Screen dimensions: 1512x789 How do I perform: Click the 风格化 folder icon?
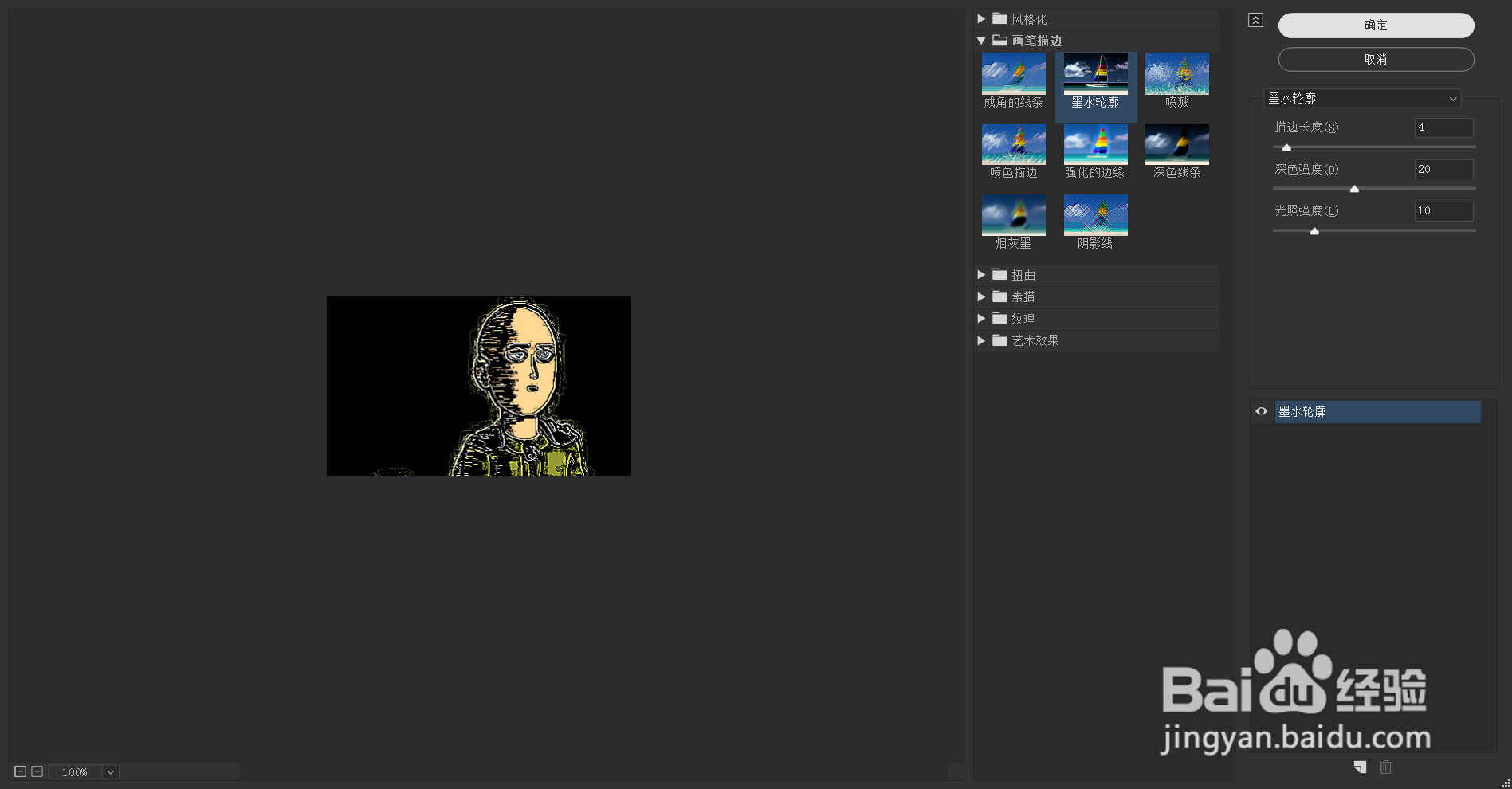[x=999, y=19]
